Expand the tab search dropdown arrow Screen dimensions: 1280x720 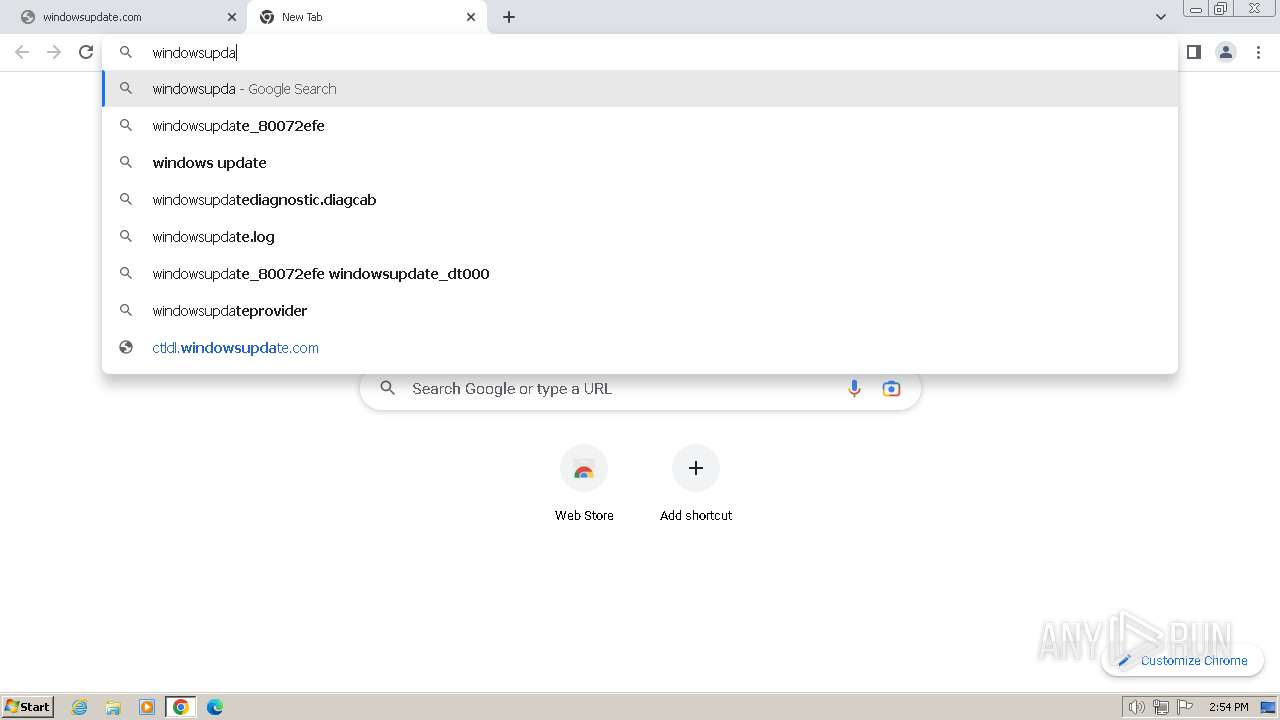(x=1160, y=17)
